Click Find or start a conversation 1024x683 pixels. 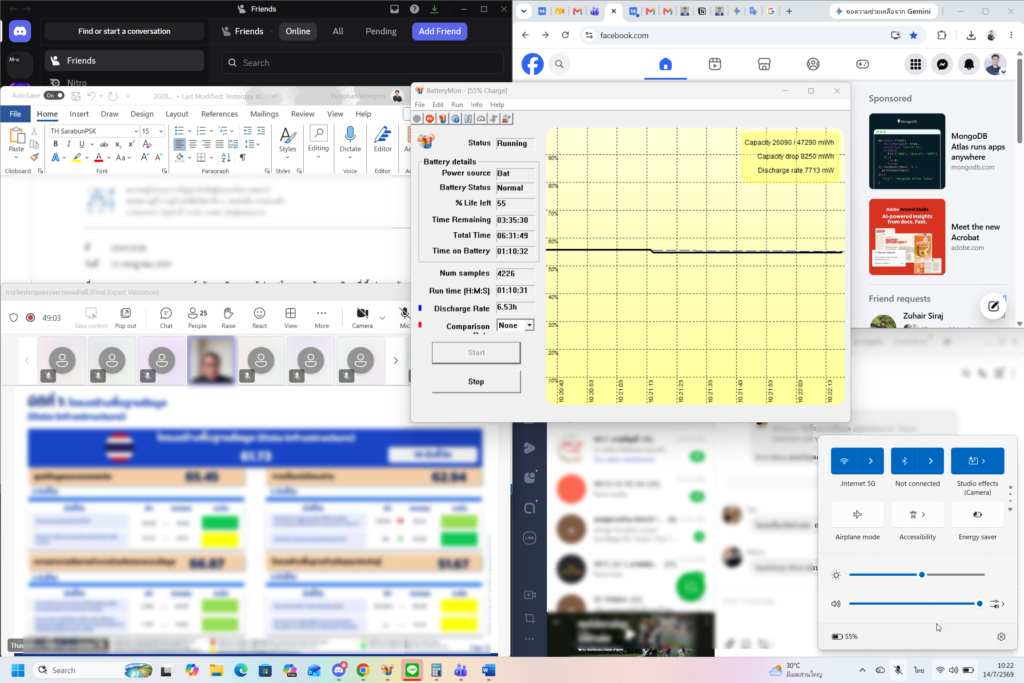[124, 31]
